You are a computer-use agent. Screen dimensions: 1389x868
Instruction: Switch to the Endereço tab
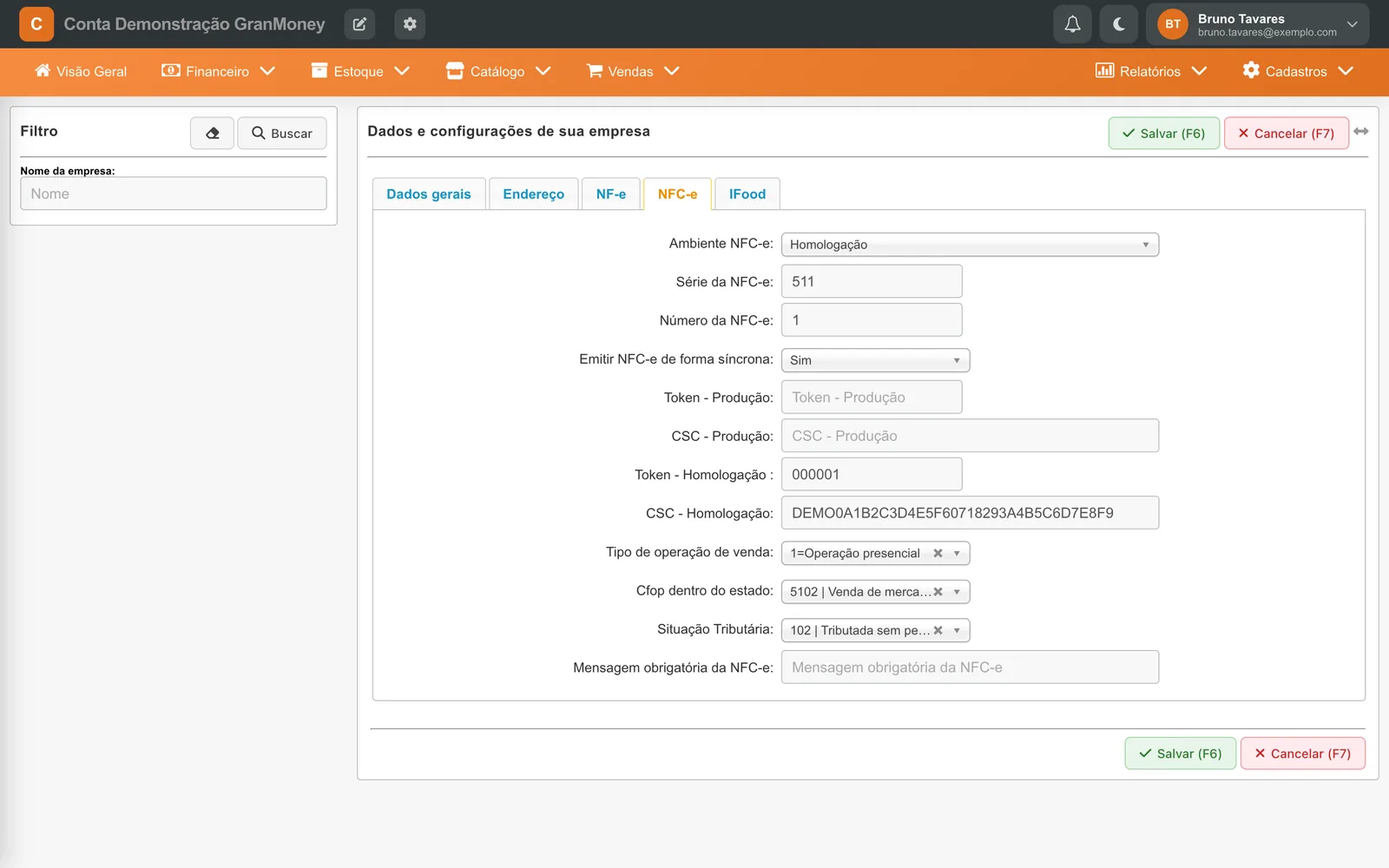(x=534, y=194)
